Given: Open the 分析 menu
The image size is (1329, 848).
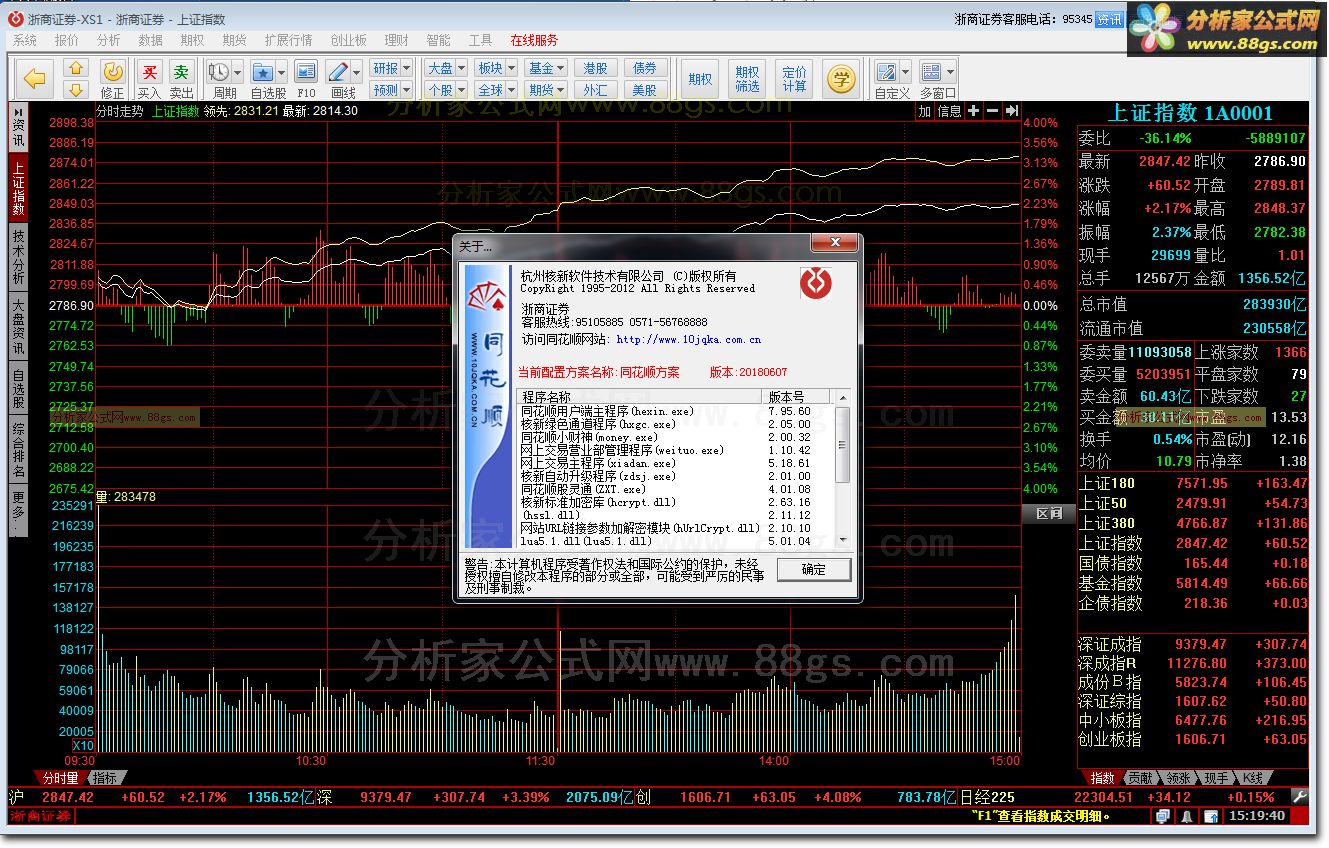Looking at the screenshot, I should [109, 40].
